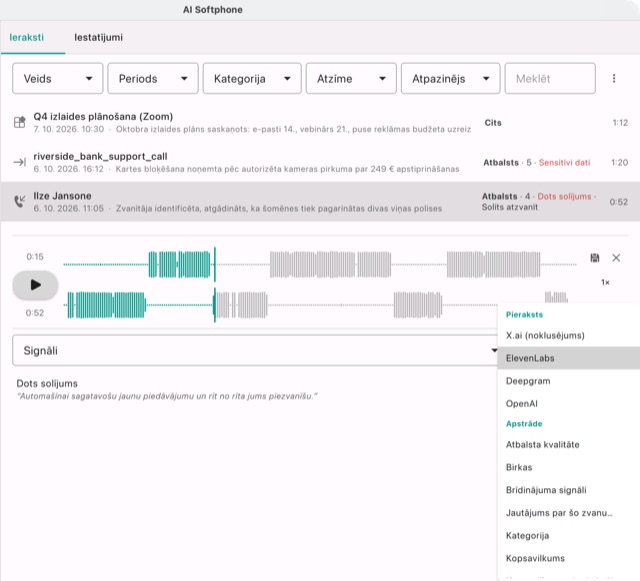Expand the Periods filter dropdown
Viewport: 640px width, 581px height.
coord(153,78)
